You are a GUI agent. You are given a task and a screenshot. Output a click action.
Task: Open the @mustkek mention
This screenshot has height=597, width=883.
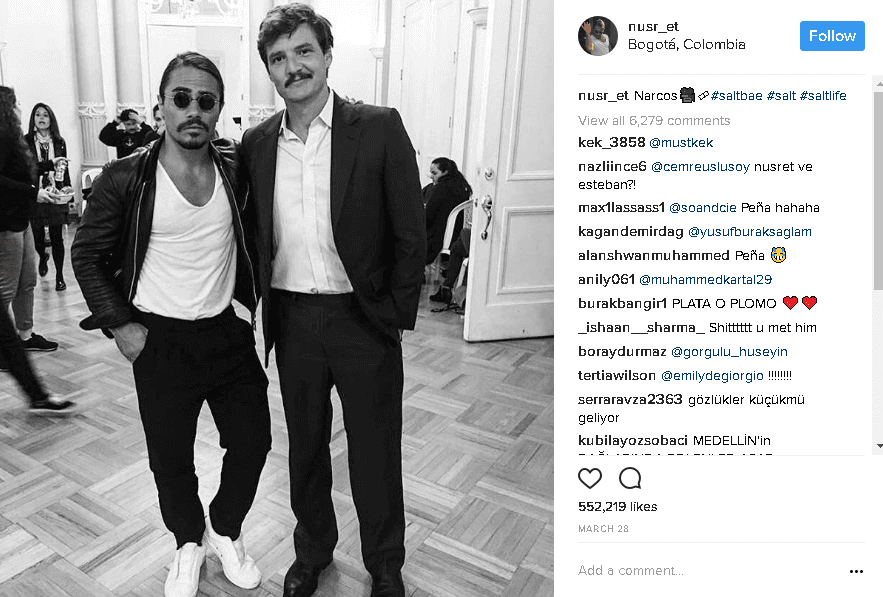tap(681, 143)
